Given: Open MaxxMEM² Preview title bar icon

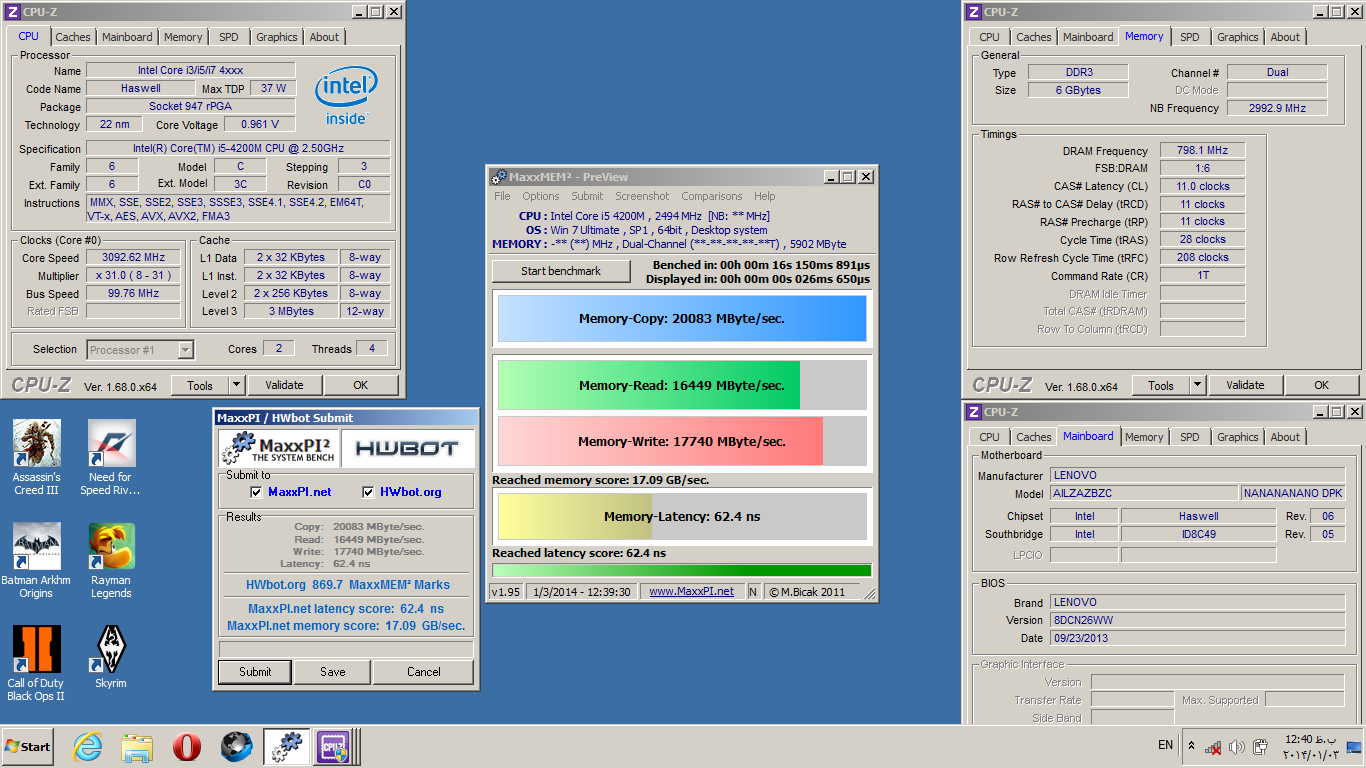Looking at the screenshot, I should click(x=499, y=177).
